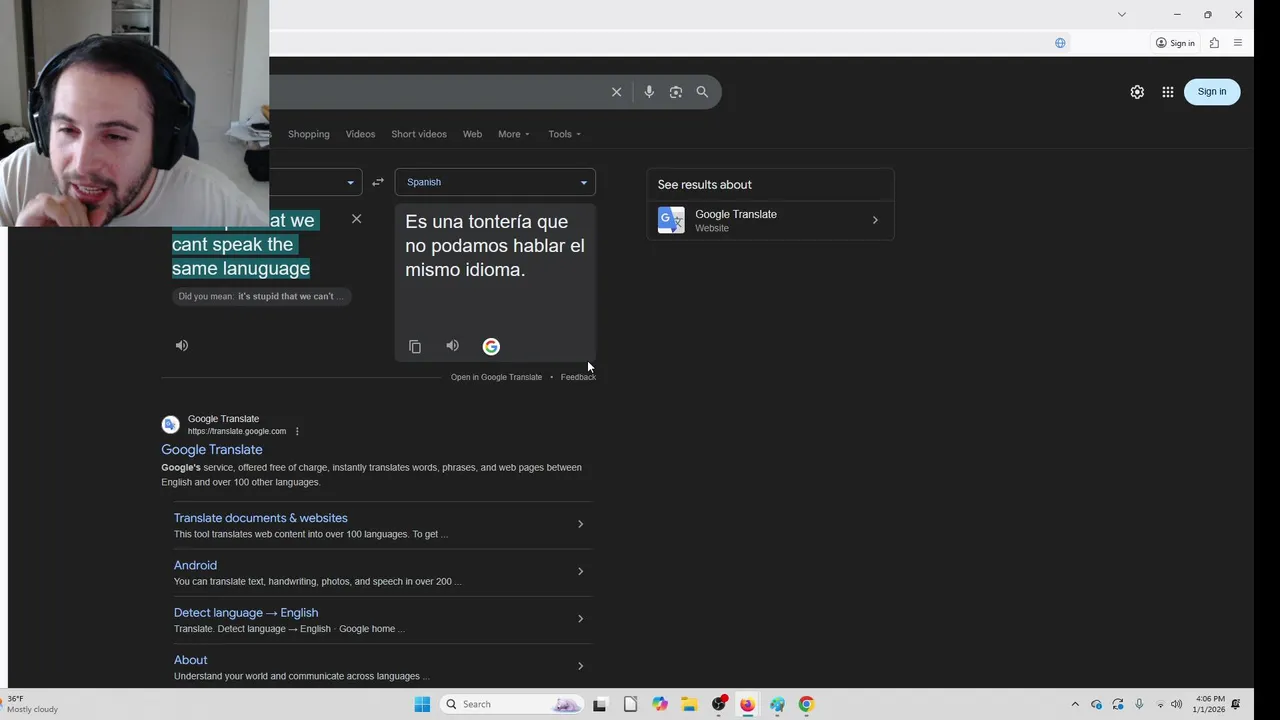This screenshot has height=720, width=1280.
Task: Expand the About sitelink chevron
Action: (580, 666)
